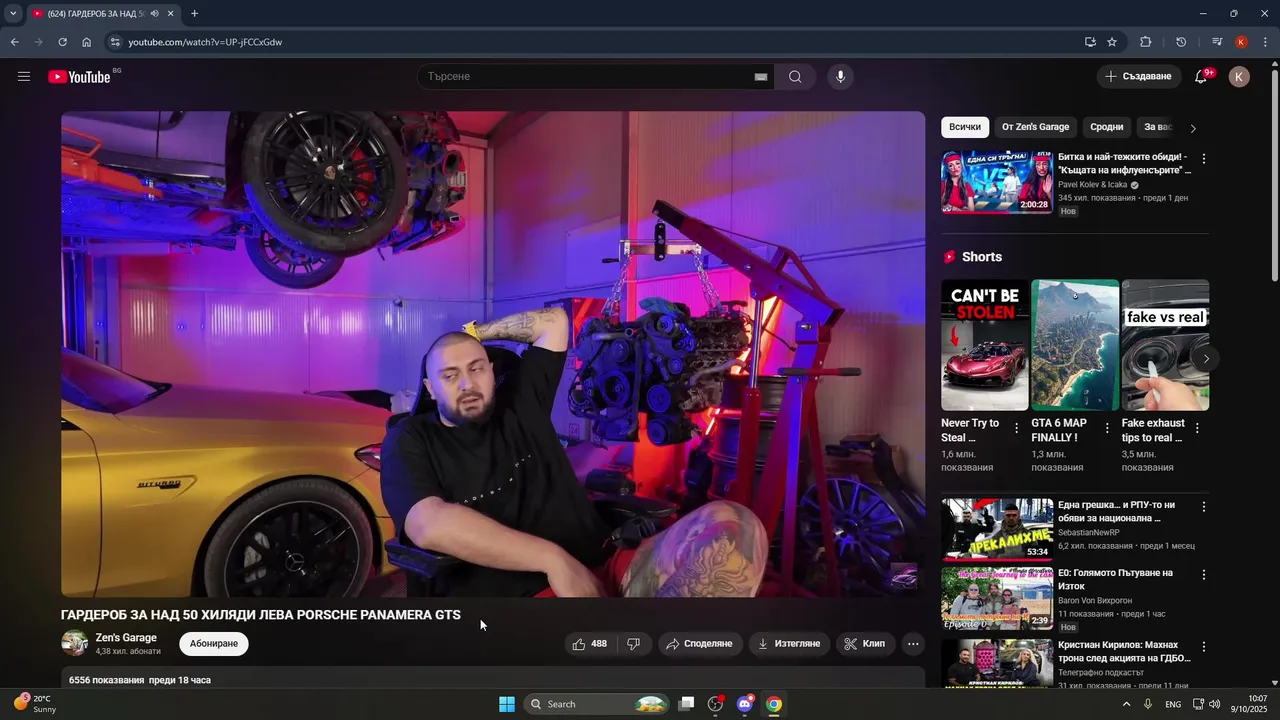Start voice search with microphone
This screenshot has width=1280, height=720.
[x=840, y=77]
